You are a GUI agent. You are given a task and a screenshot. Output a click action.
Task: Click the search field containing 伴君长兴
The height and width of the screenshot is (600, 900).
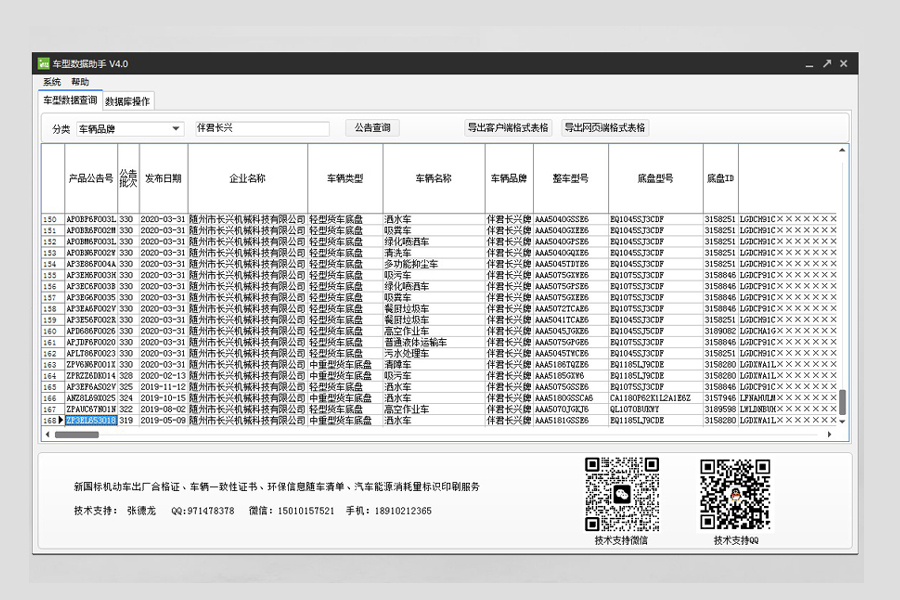pyautogui.click(x=260, y=128)
